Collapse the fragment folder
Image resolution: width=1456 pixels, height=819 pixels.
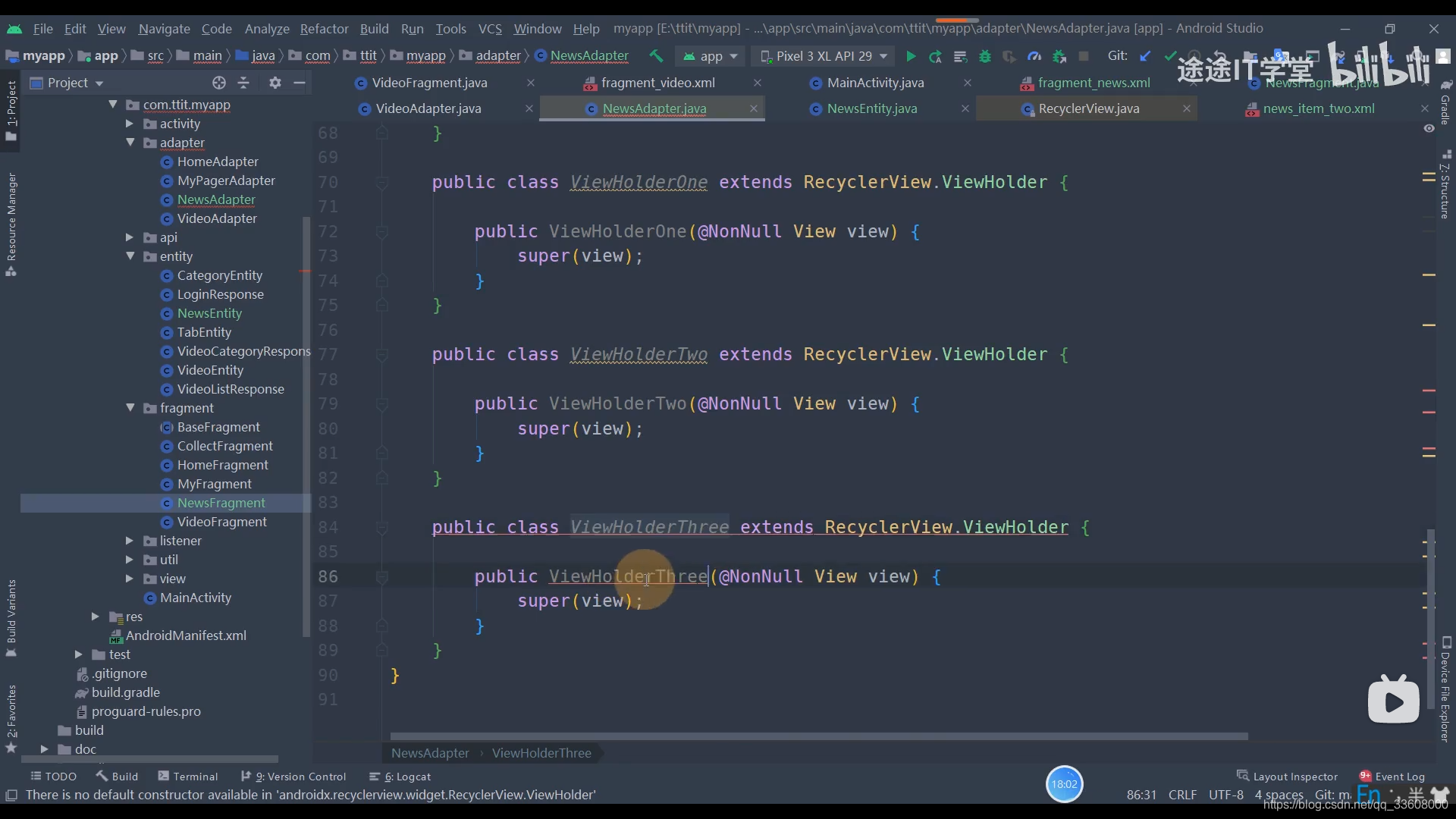[x=130, y=408]
